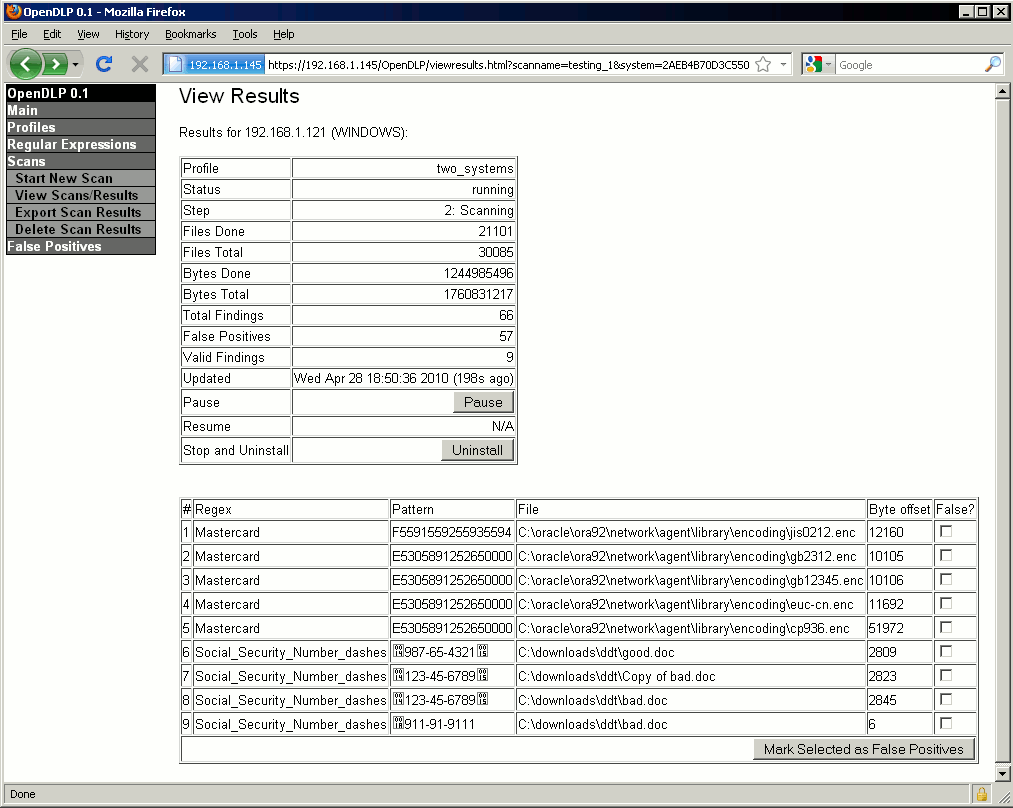The width and height of the screenshot is (1013, 808).
Task: Click the 192.168.1.145 site identity label
Action: click(224, 65)
